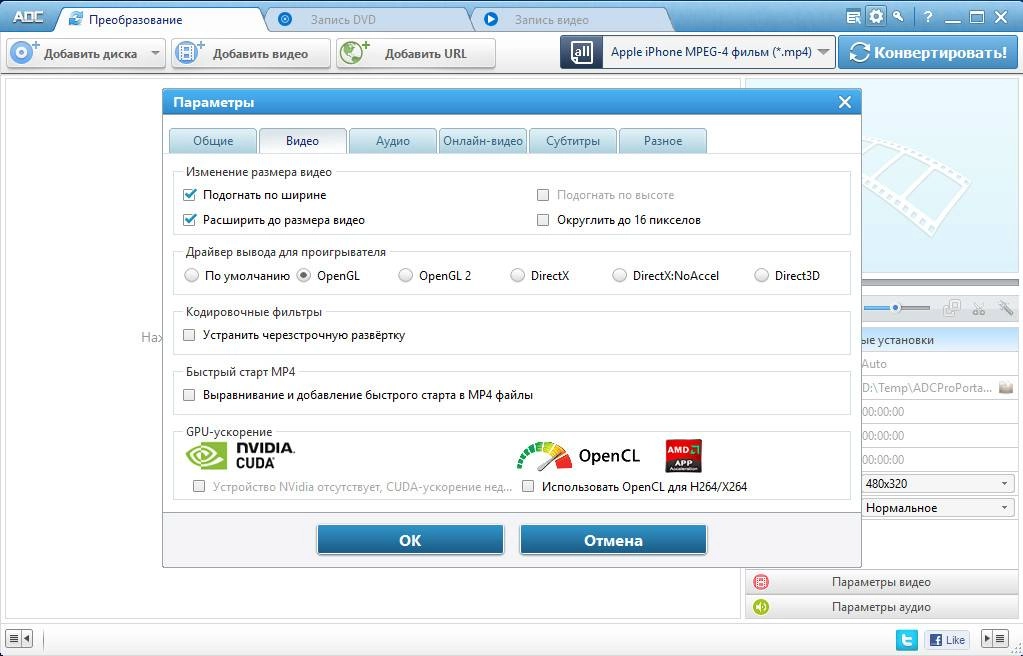Check Использовать OpenCL для H264/X264
The height and width of the screenshot is (656, 1023).
(528, 486)
